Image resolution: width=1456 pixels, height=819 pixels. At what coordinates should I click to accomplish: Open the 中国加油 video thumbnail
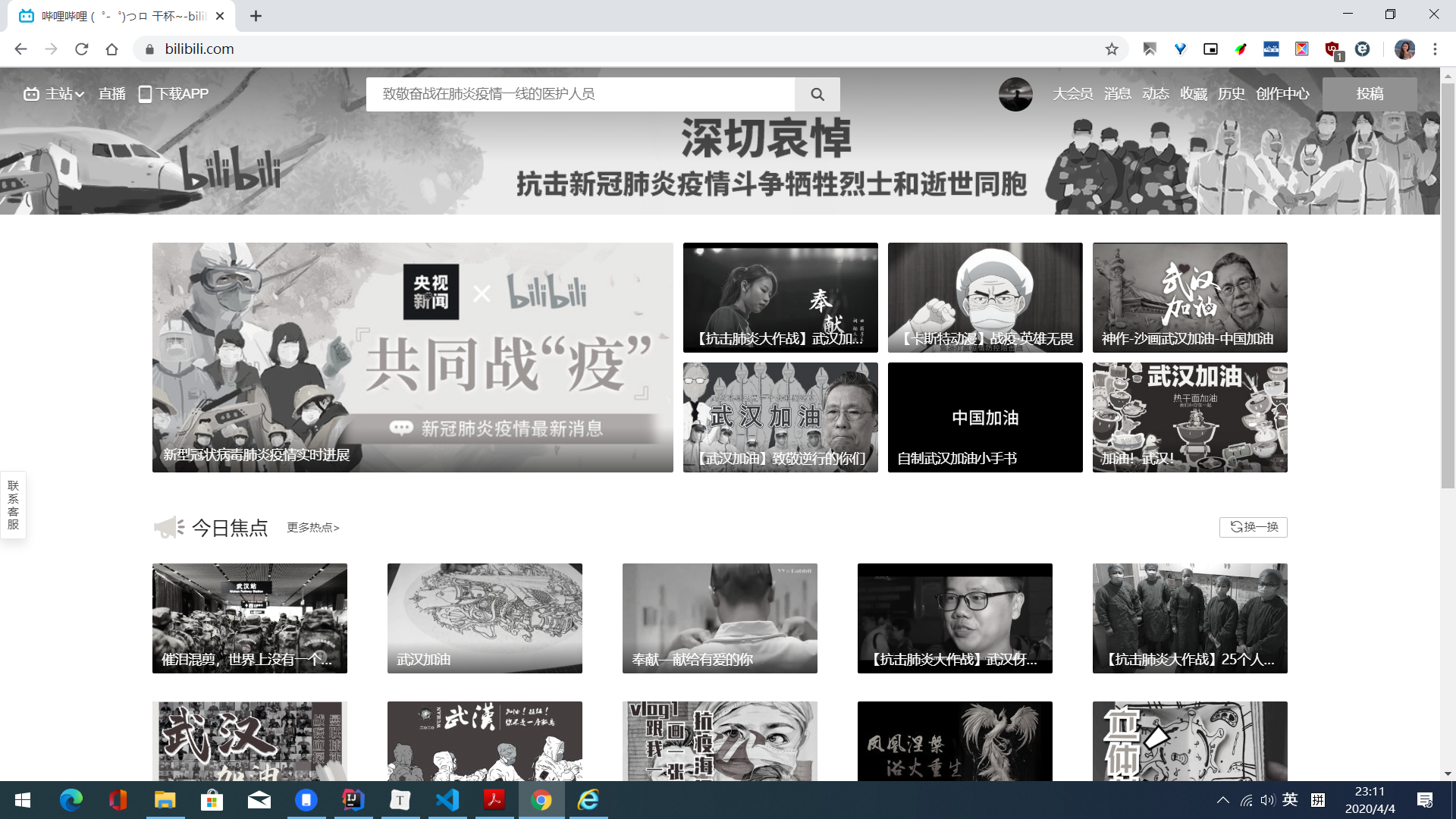(x=985, y=417)
